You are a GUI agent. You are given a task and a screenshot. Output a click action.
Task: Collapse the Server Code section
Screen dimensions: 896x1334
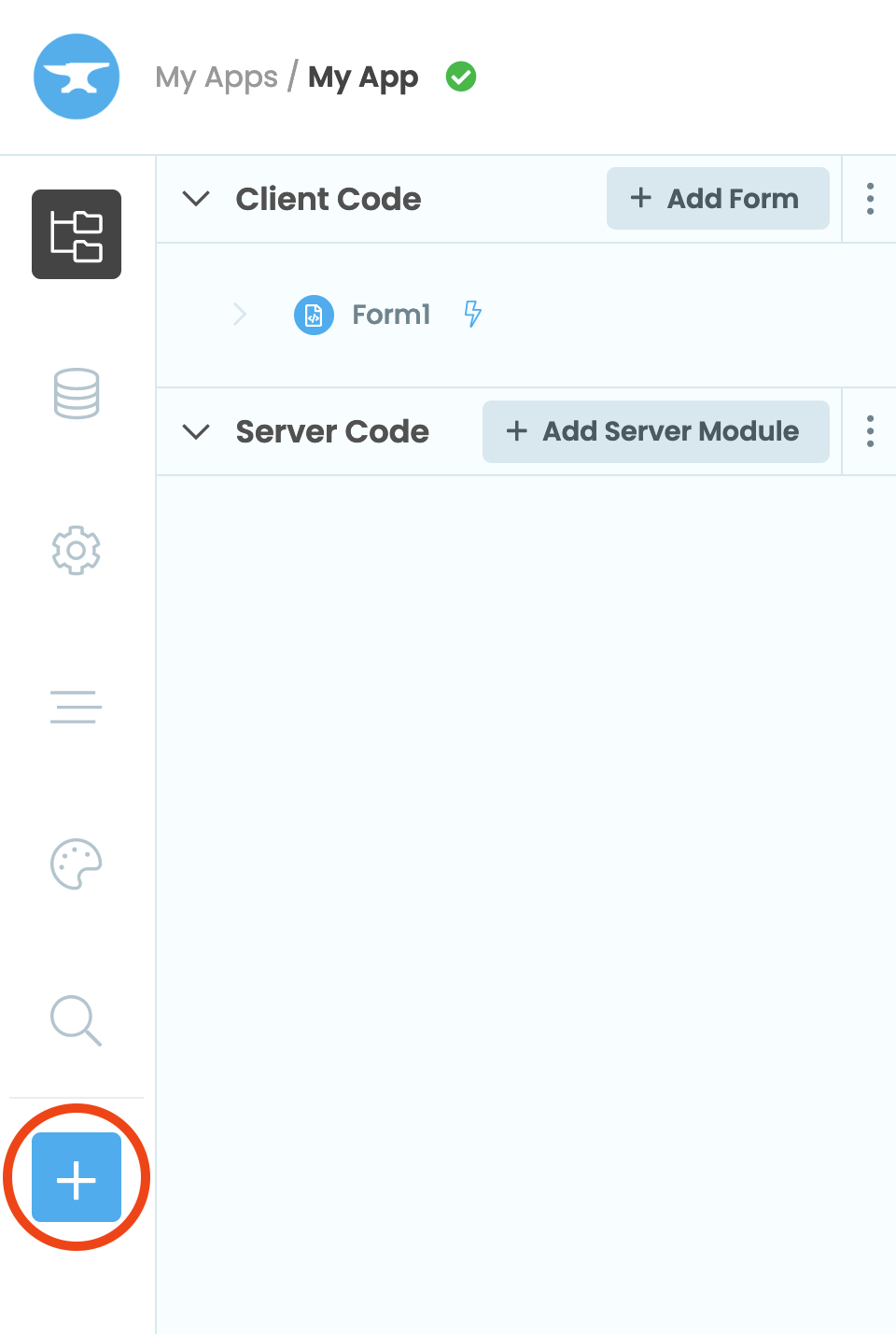[x=196, y=431]
